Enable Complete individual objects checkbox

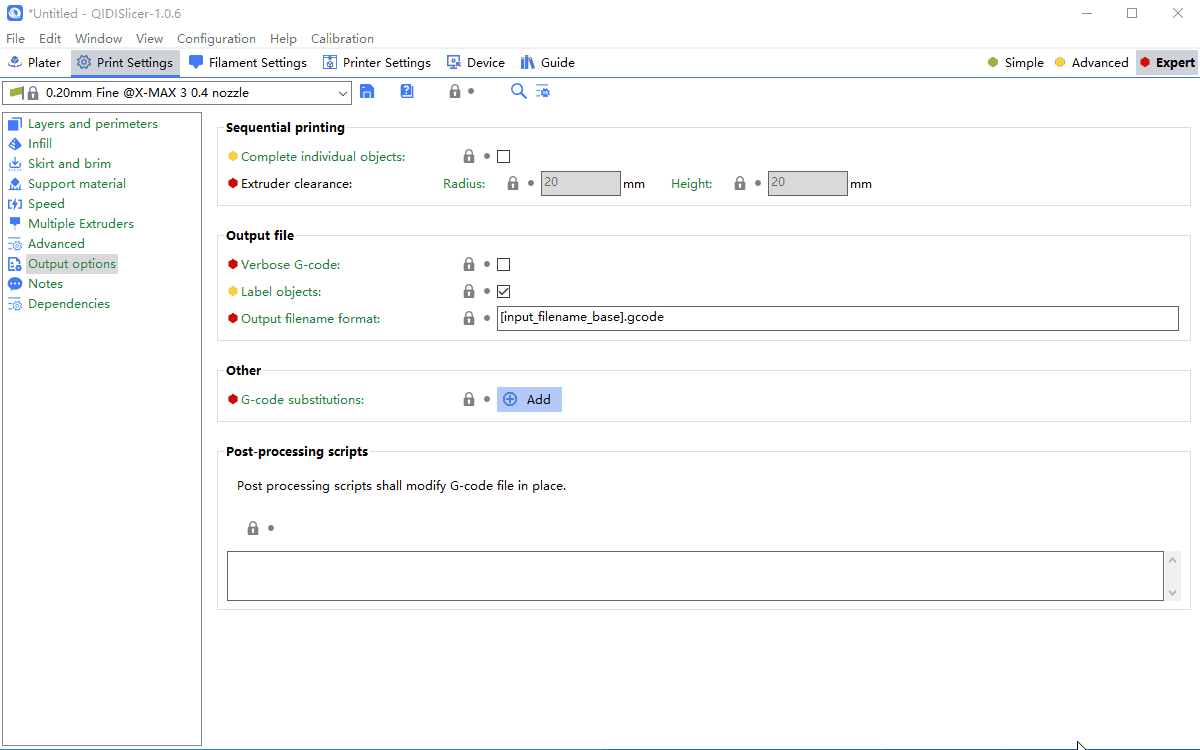click(503, 157)
